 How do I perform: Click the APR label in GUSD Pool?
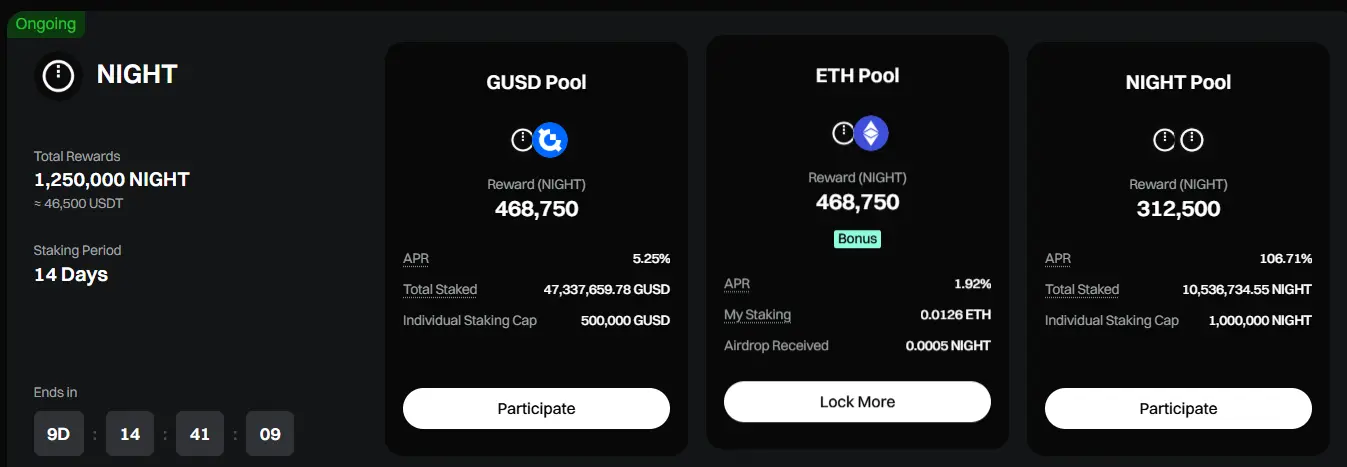pyautogui.click(x=414, y=259)
